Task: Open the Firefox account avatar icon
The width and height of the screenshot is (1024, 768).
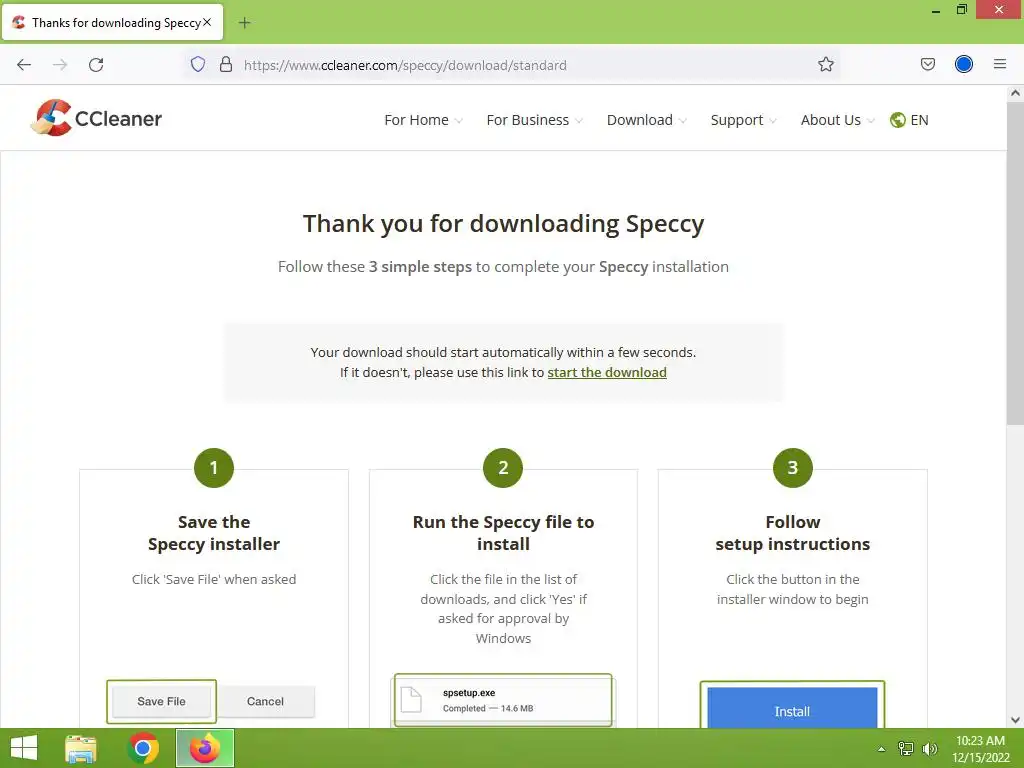Action: point(964,64)
